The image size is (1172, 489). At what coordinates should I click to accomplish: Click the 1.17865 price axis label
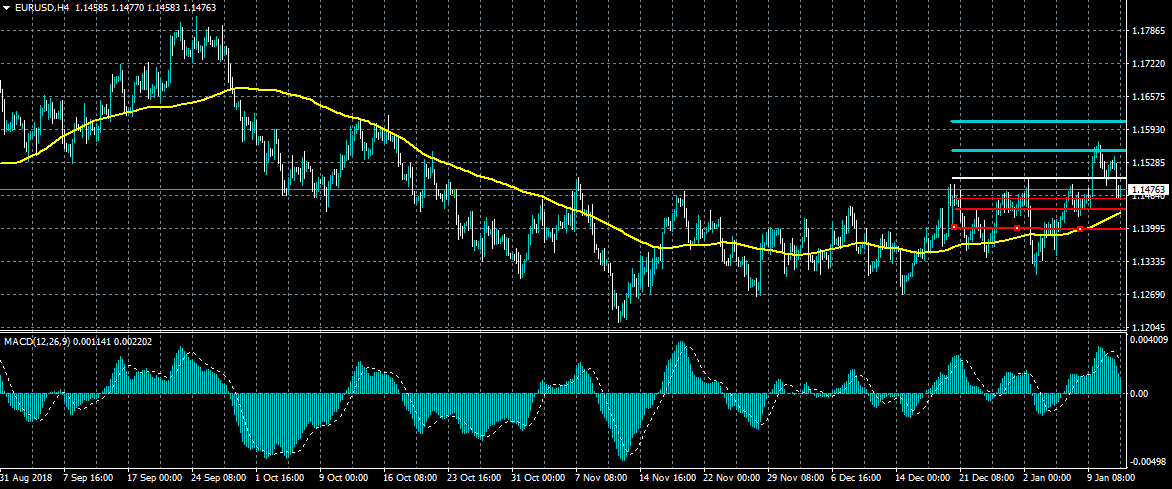point(1147,31)
